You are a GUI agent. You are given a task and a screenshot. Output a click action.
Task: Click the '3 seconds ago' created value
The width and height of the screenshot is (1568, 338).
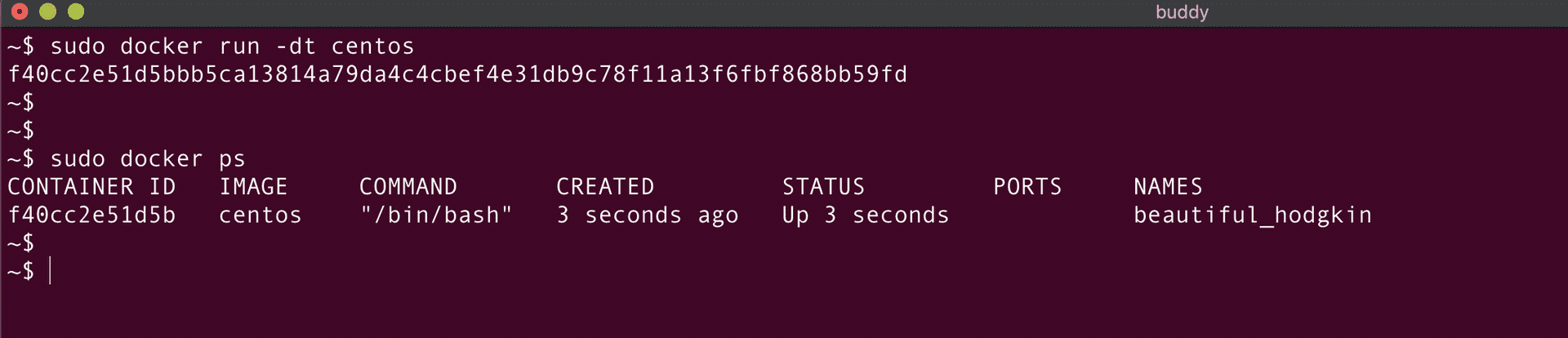pyautogui.click(x=647, y=216)
